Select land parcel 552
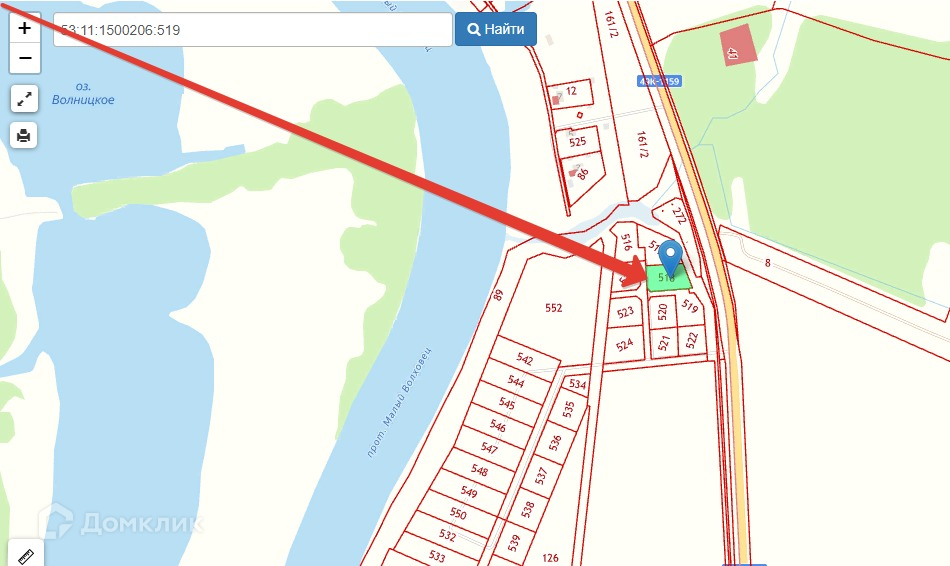The width and height of the screenshot is (950, 566). [553, 308]
